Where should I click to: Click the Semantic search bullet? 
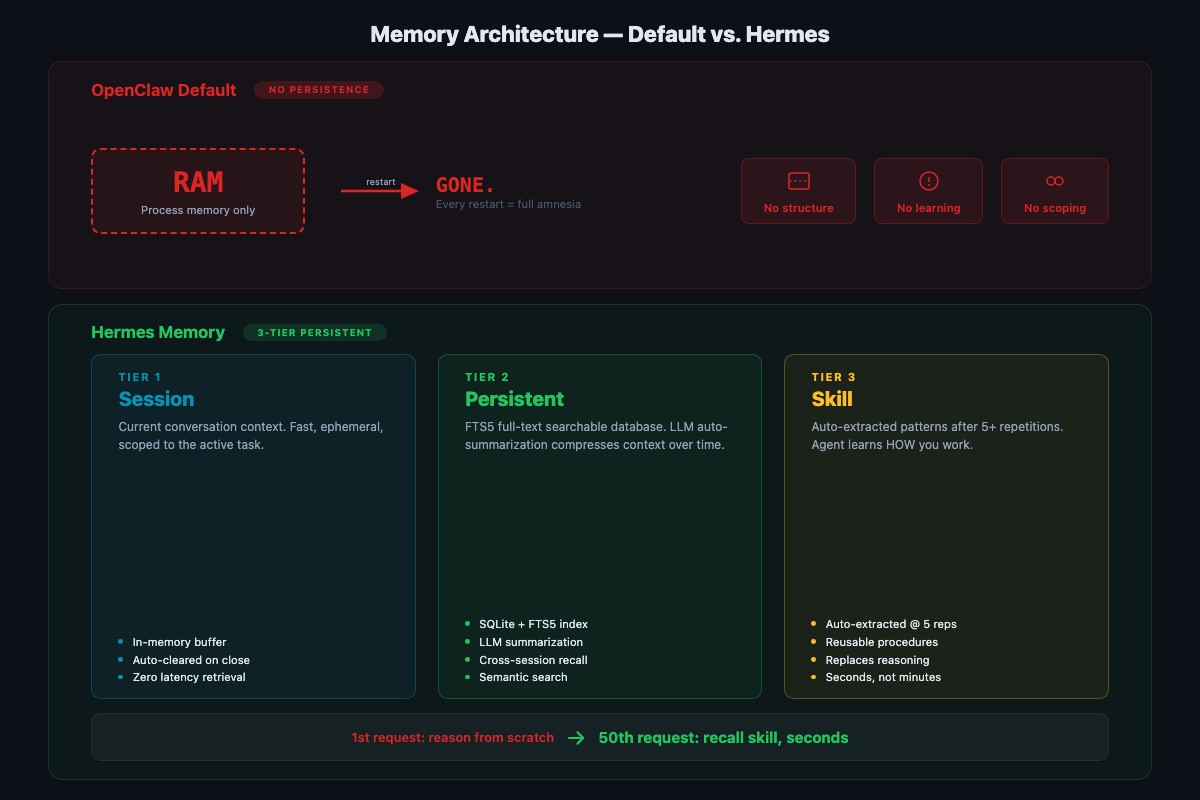pos(516,677)
